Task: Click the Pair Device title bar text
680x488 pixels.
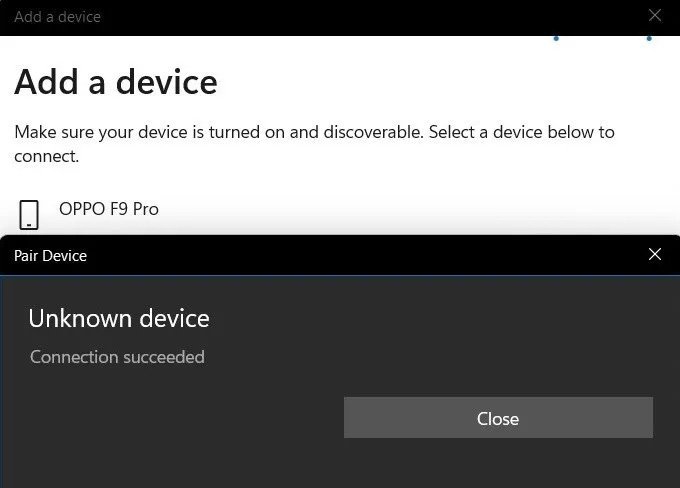Action: [x=50, y=255]
